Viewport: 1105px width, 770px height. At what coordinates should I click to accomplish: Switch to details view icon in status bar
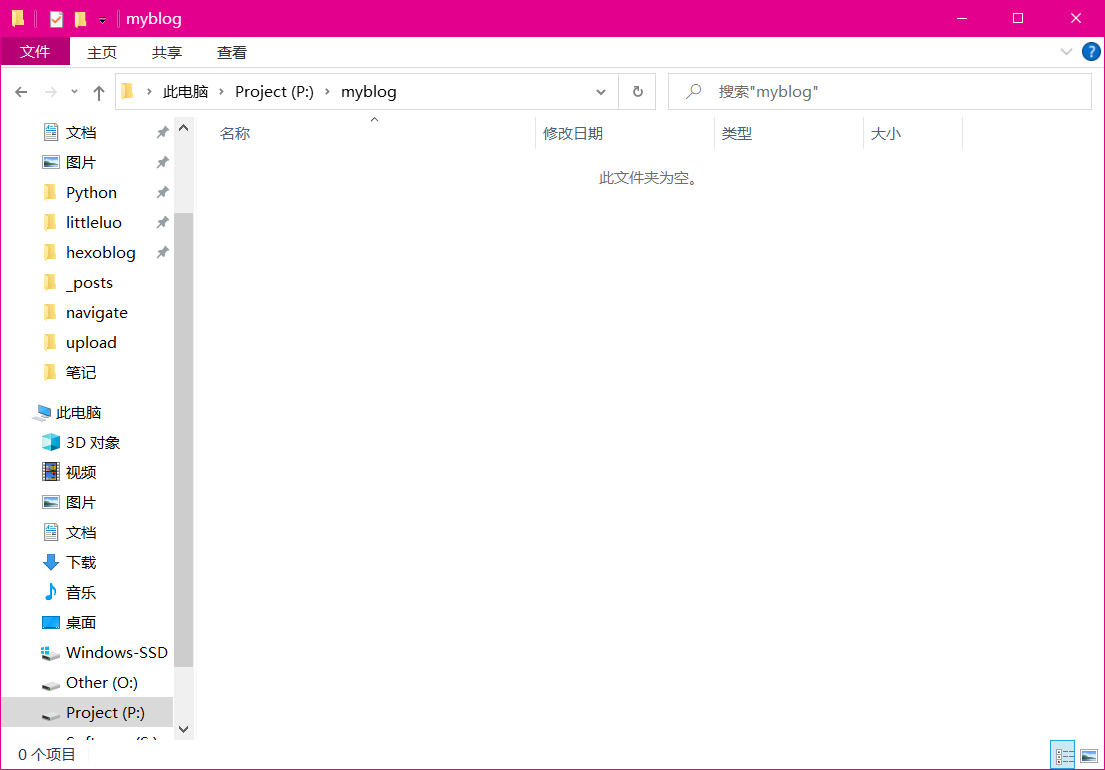coord(1063,756)
